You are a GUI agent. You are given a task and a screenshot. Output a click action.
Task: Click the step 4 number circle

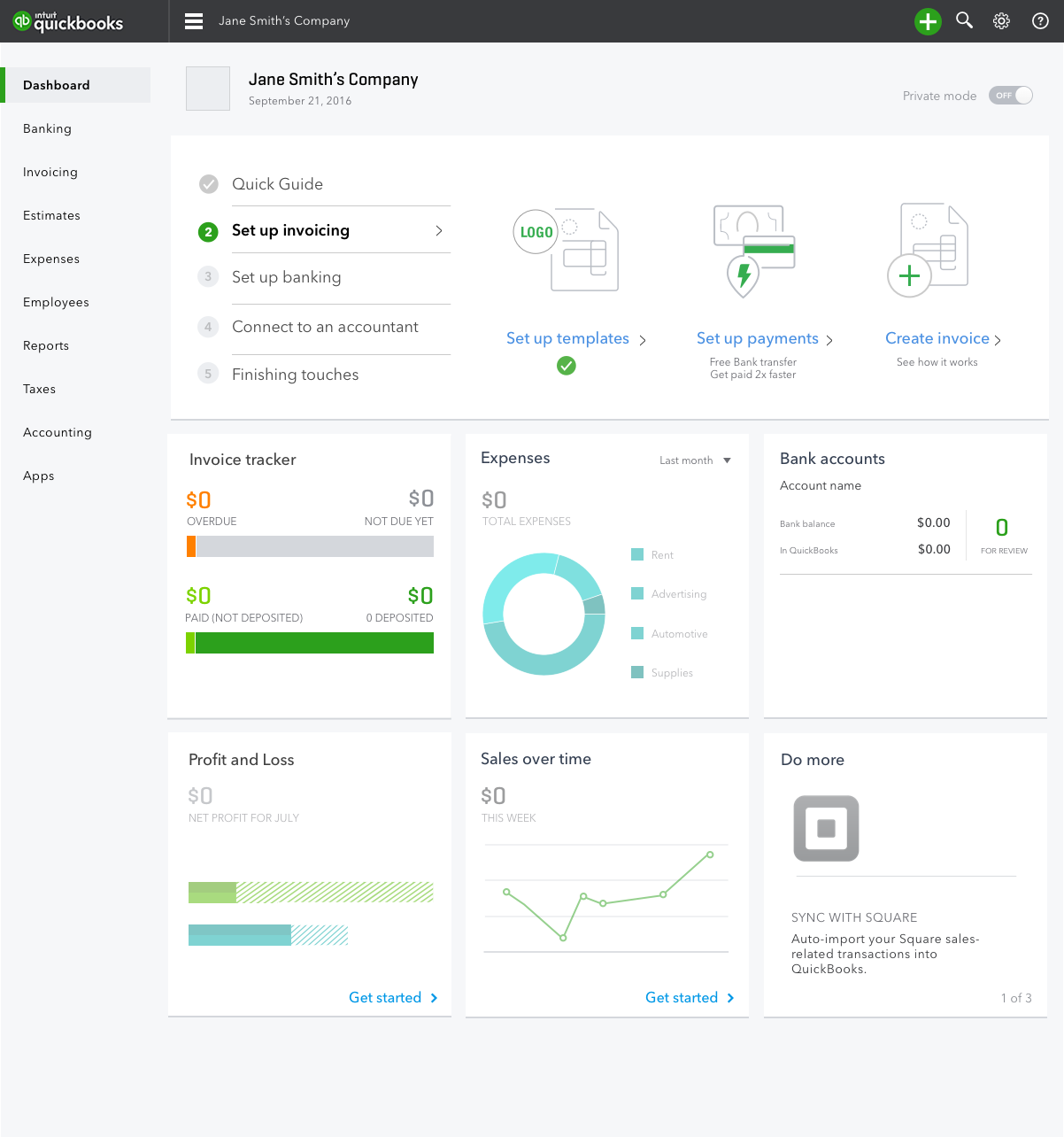[x=208, y=327]
